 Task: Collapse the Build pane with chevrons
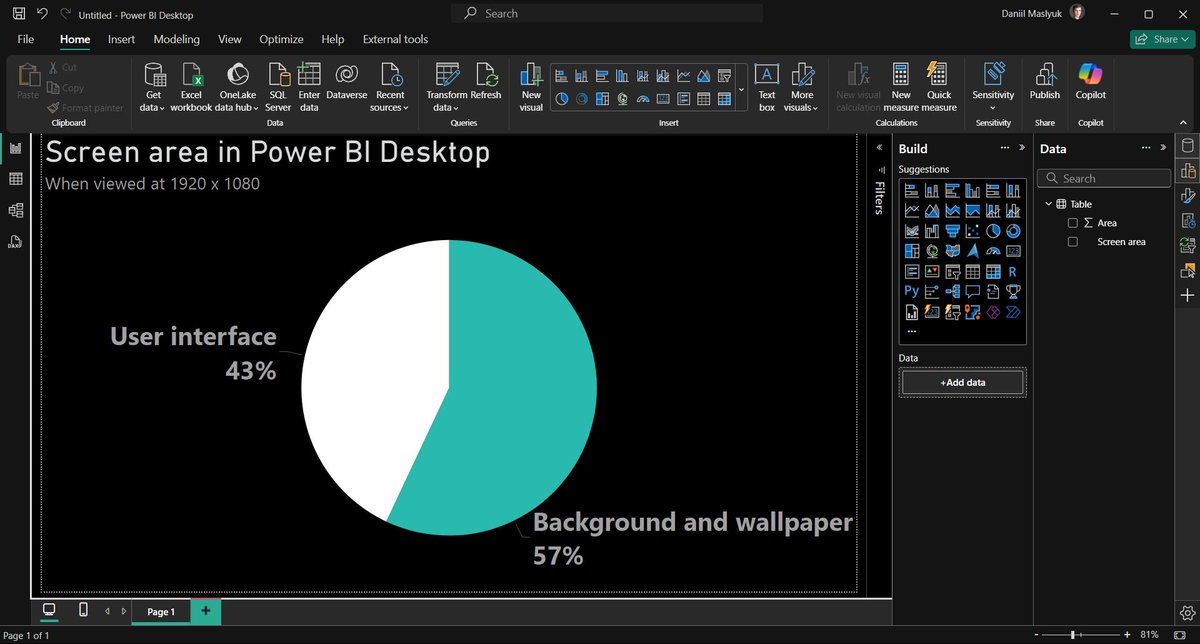pos(1021,148)
